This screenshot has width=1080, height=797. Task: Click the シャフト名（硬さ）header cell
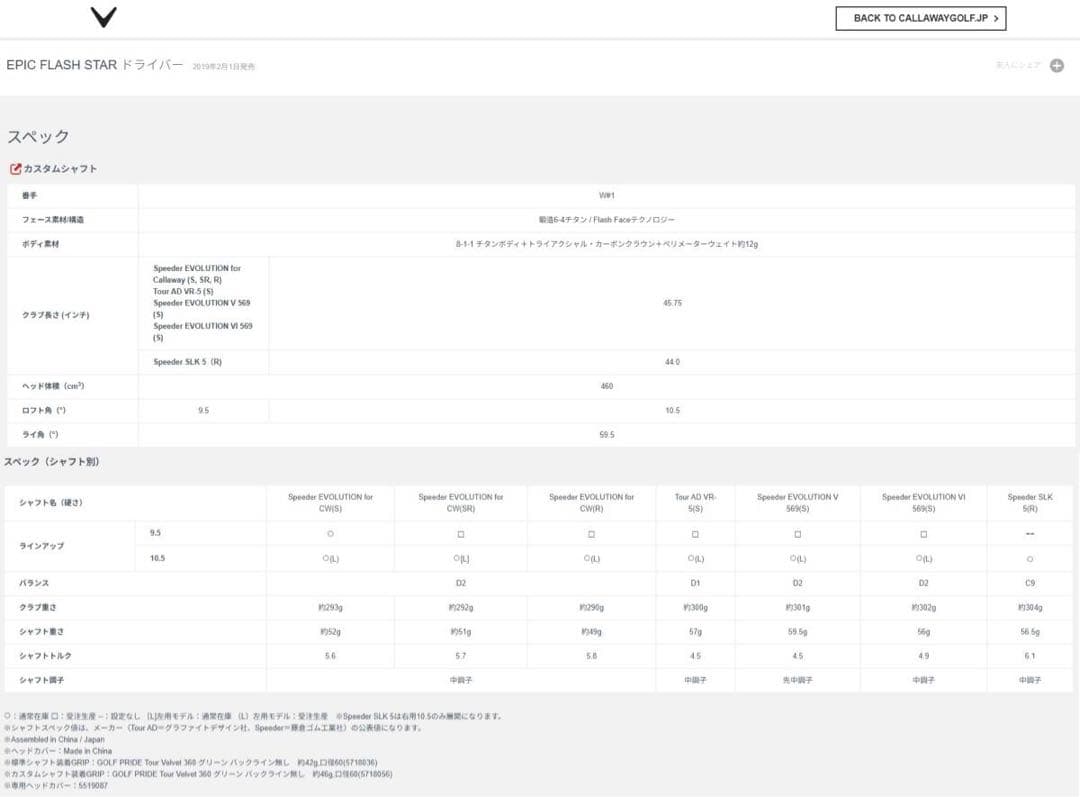pyautogui.click(x=51, y=503)
